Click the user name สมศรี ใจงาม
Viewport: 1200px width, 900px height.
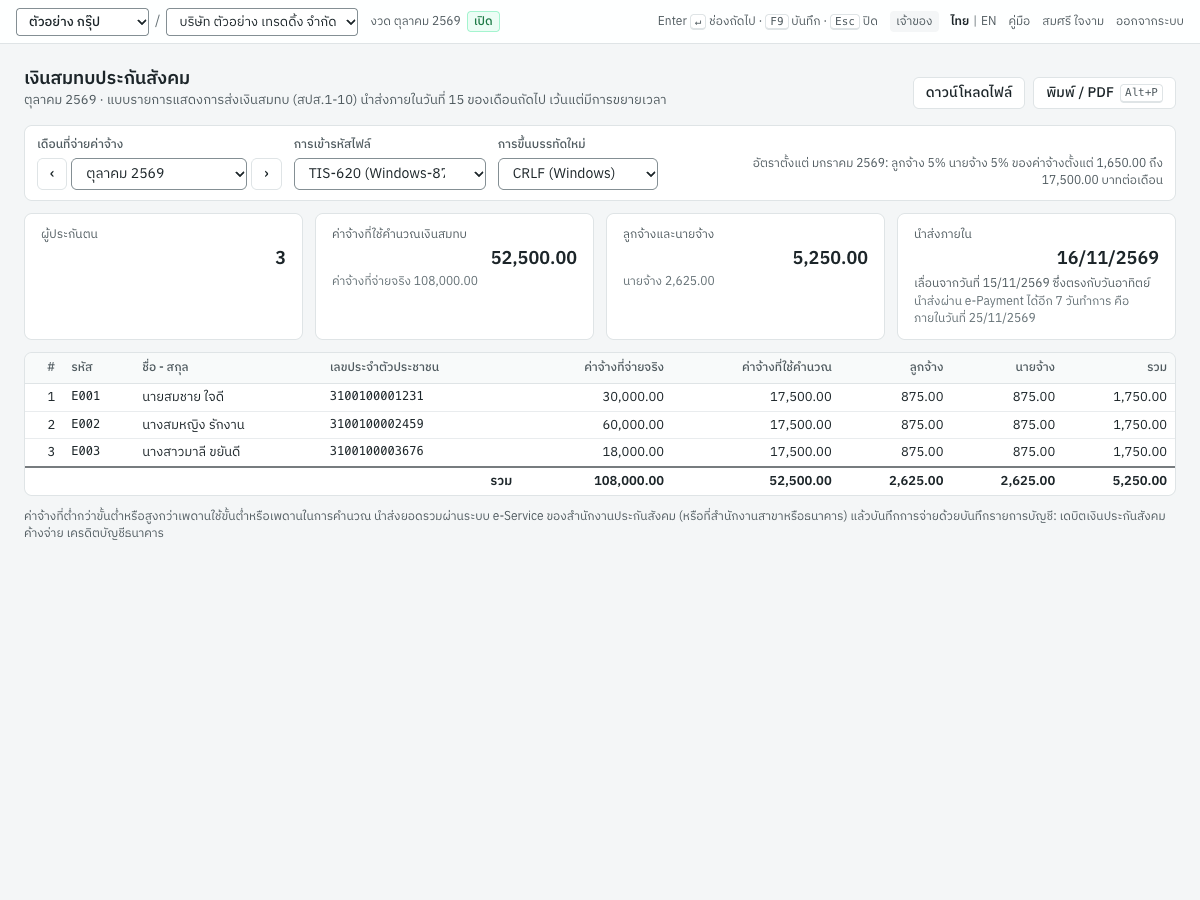coord(1073,21)
